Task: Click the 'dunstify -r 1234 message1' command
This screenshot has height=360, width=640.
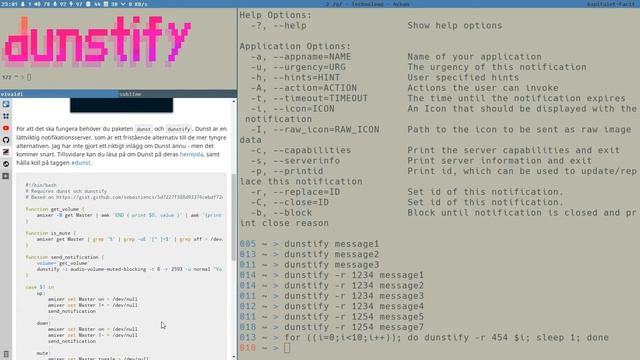Action: 354,275
